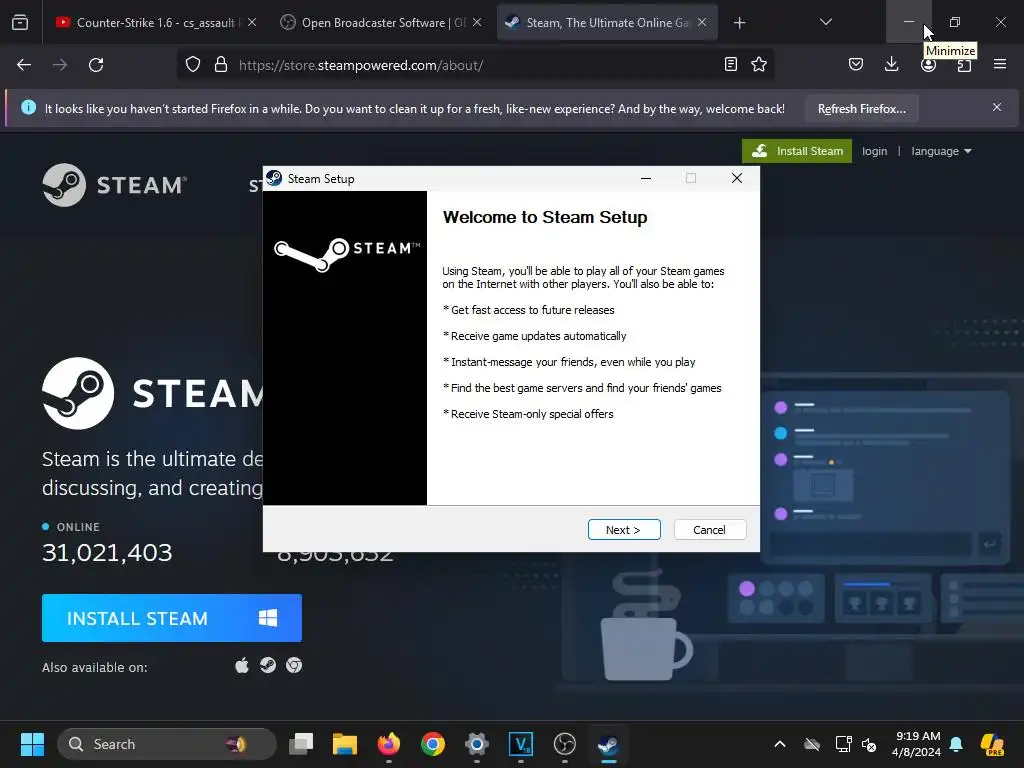
Task: Open the Windows Start menu
Action: (x=32, y=744)
